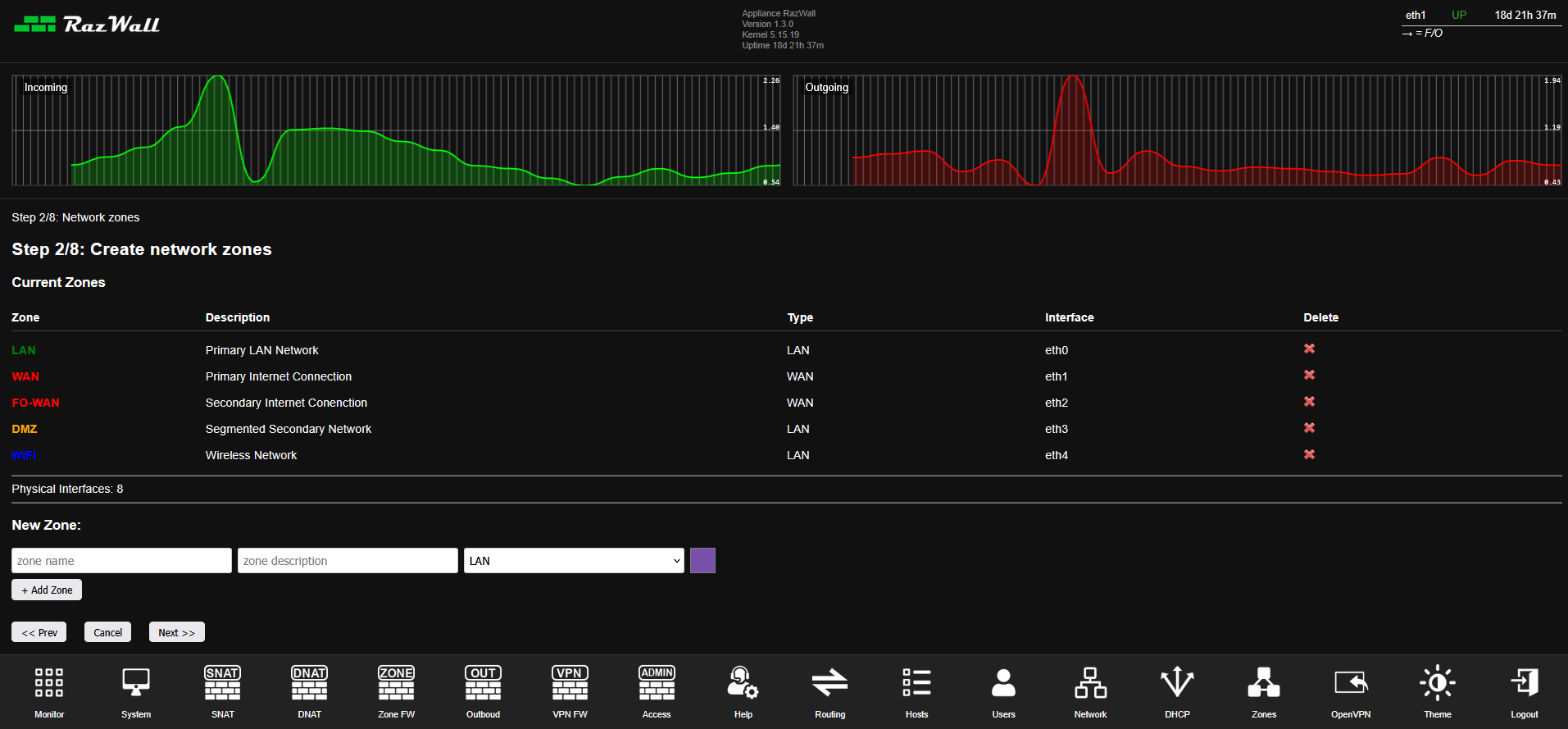
Task: Click the RazWall logo
Action: [87, 25]
